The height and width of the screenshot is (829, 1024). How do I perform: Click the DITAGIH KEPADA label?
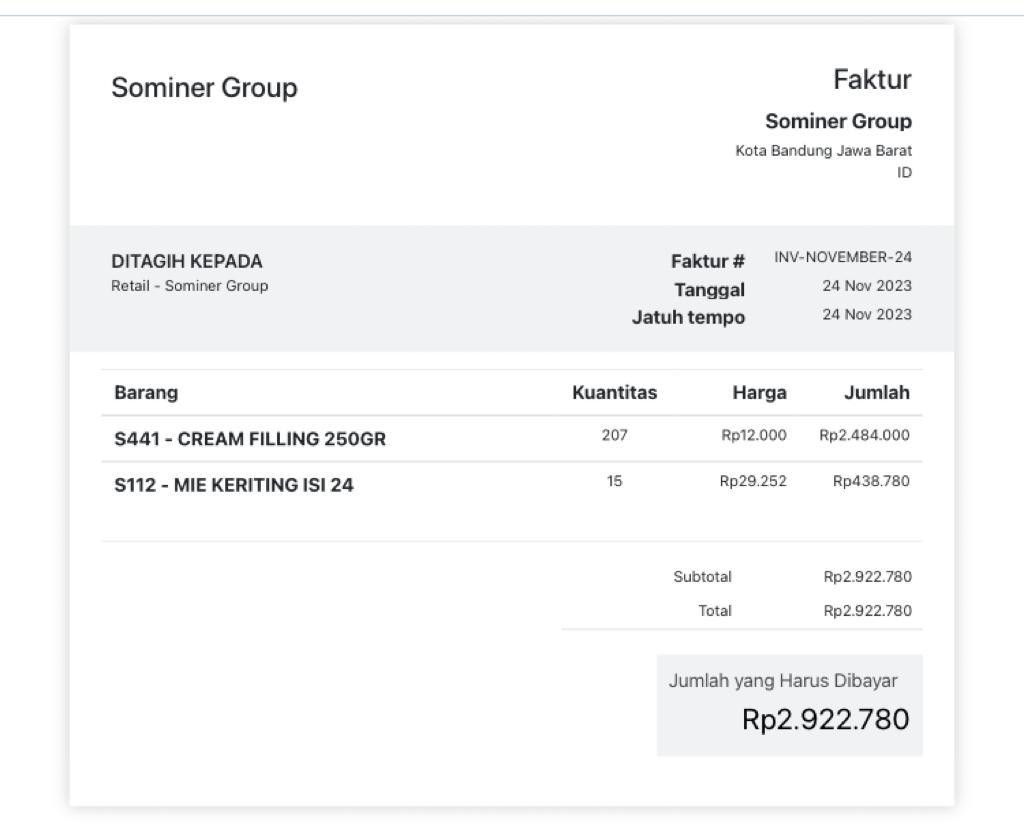(187, 261)
